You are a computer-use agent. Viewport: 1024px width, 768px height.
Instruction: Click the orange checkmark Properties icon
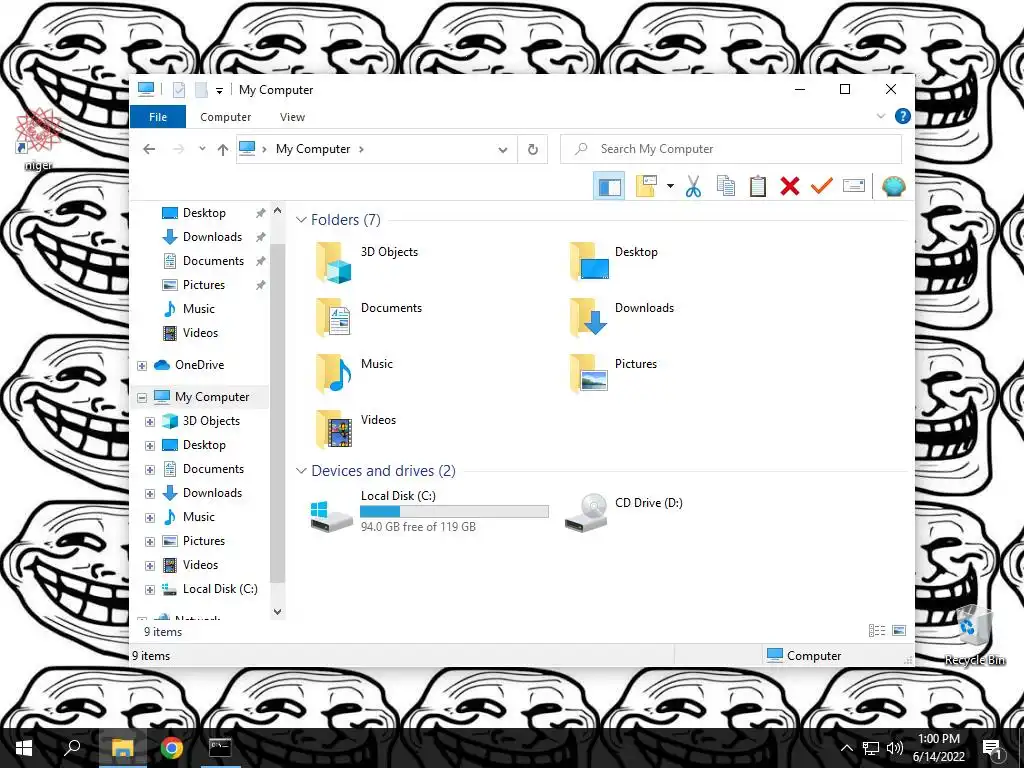[x=822, y=187]
